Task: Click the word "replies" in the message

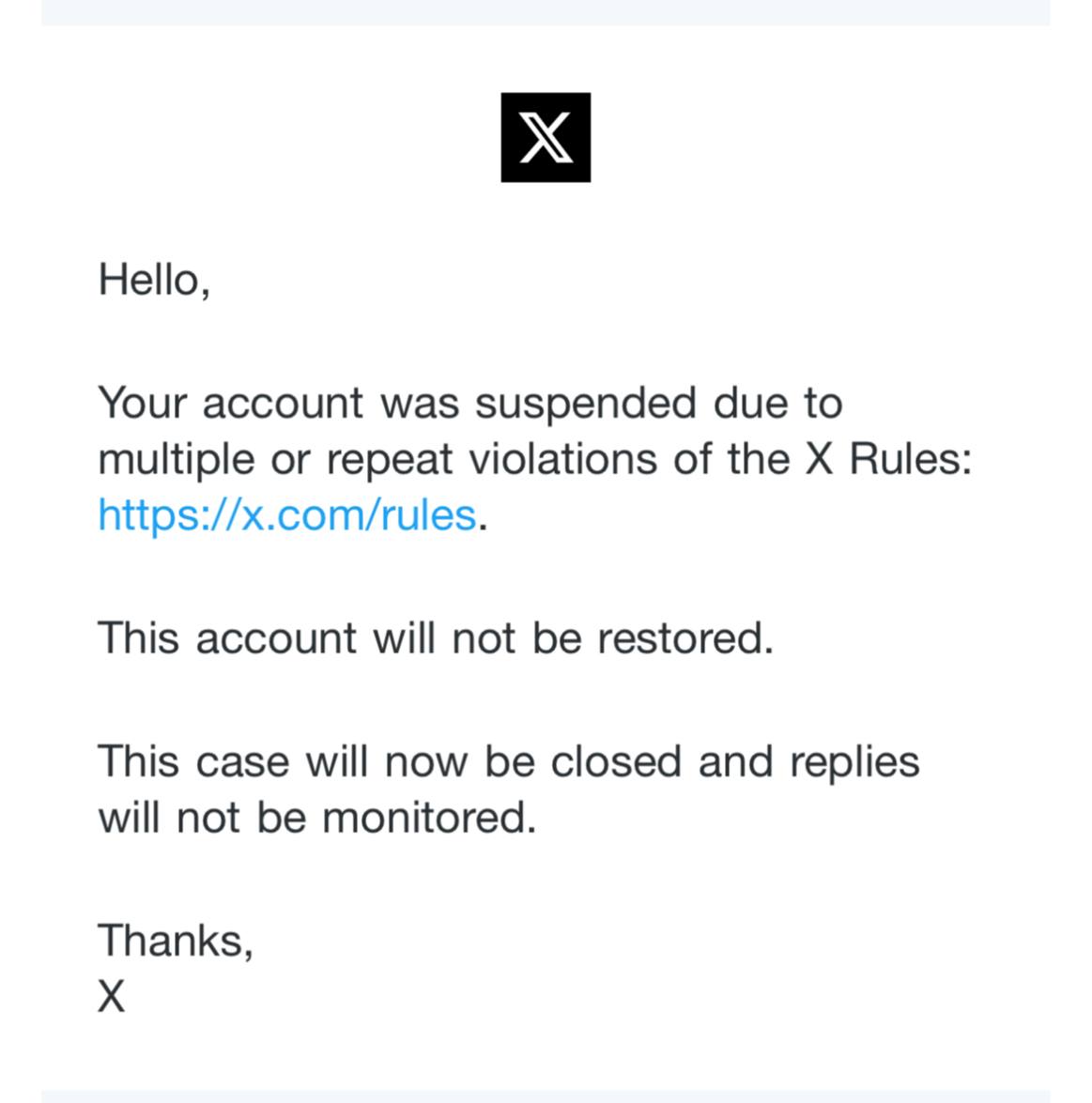Action: [854, 763]
